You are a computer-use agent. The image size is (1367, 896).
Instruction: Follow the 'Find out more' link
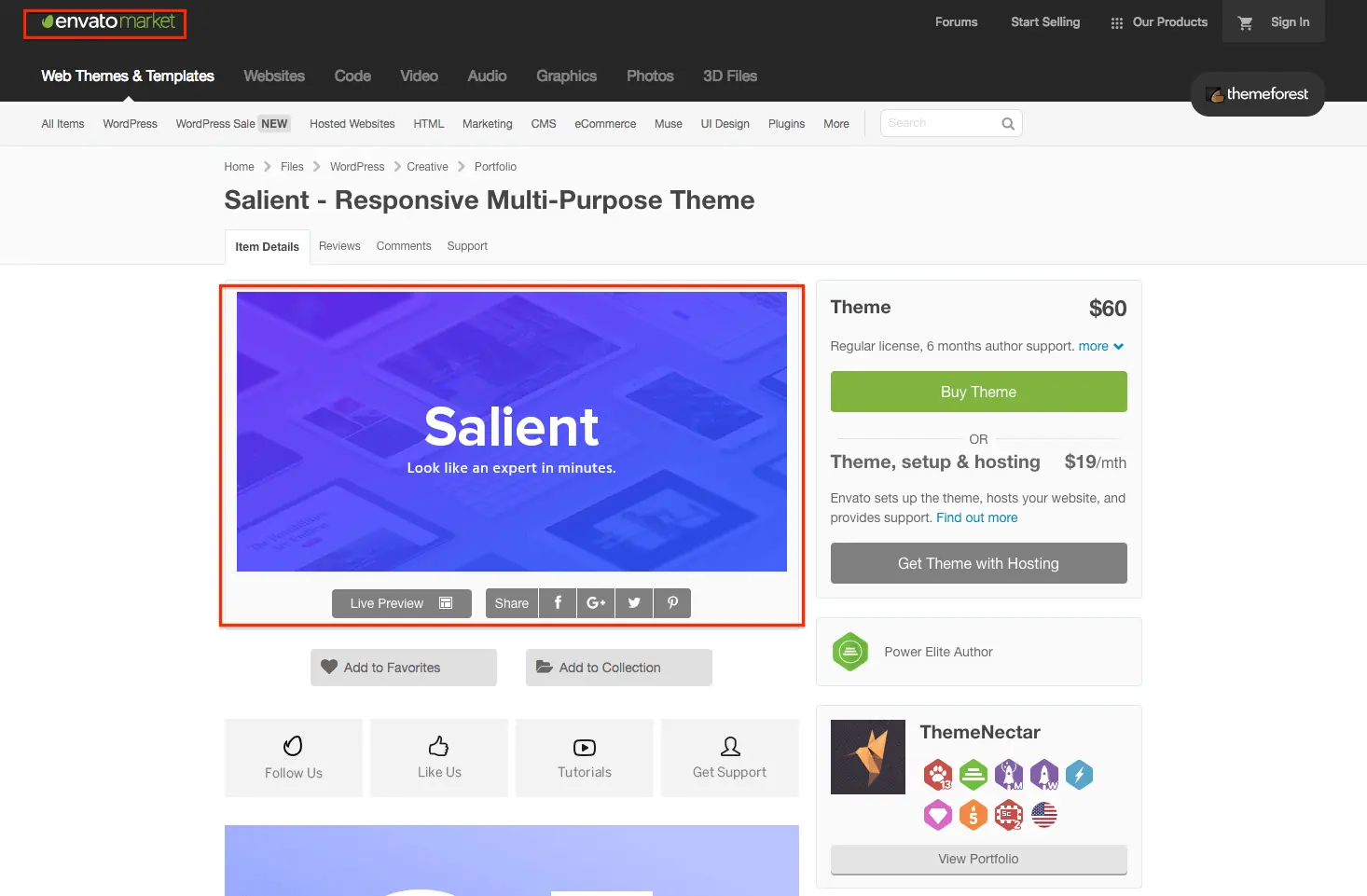click(977, 517)
